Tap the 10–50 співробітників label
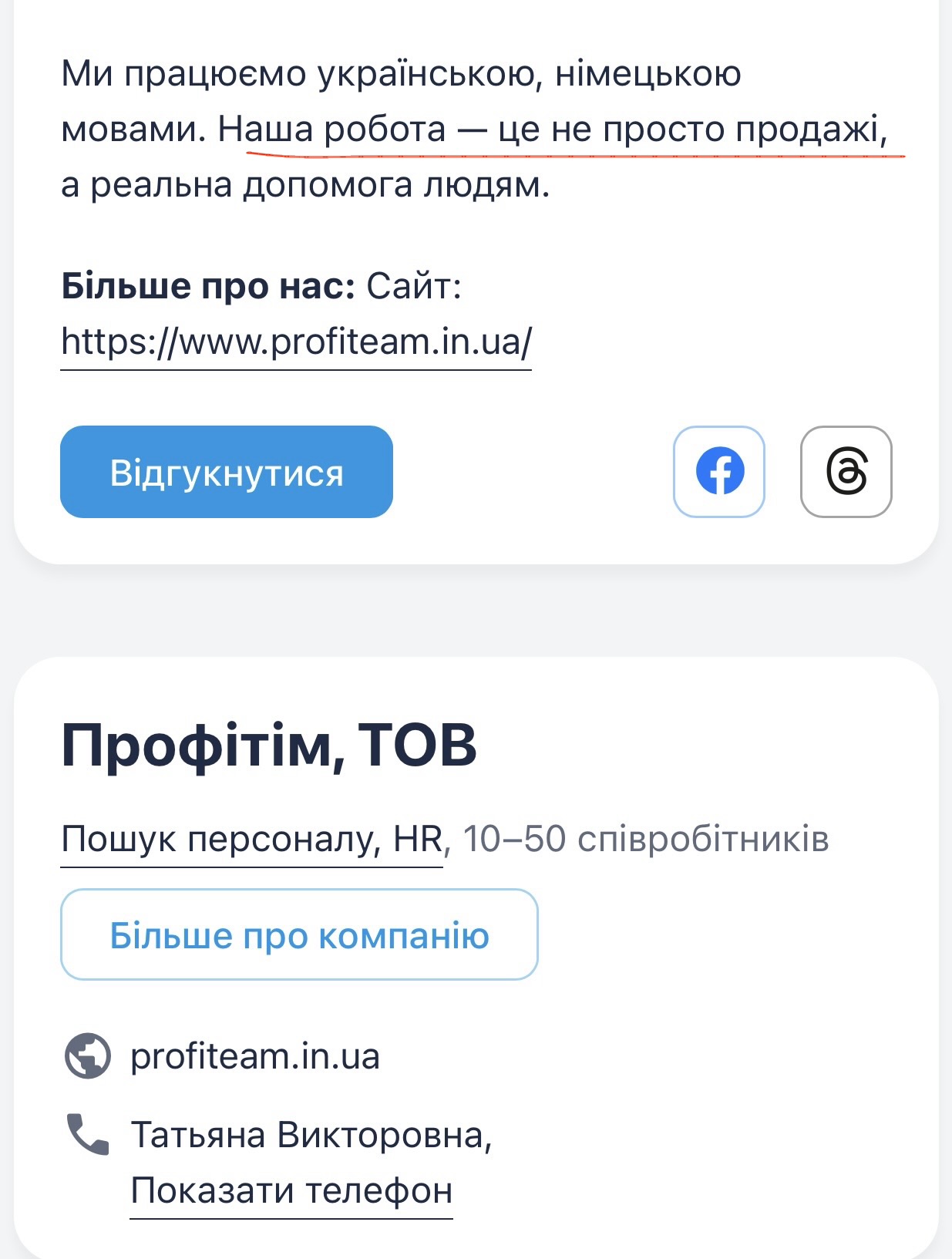952x1259 pixels. [646, 840]
